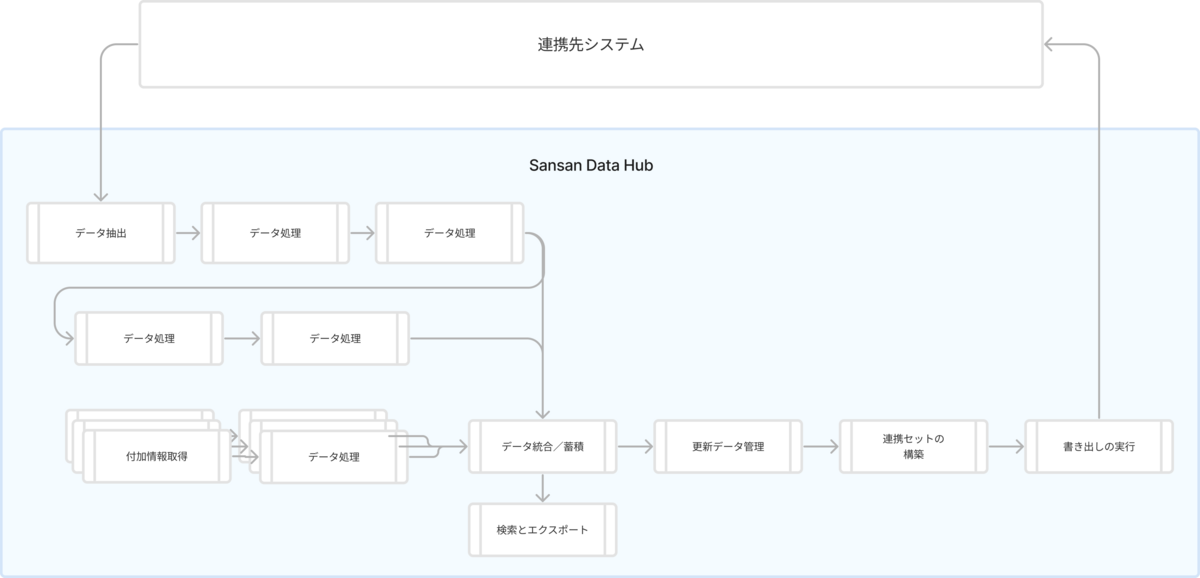Select the Sansan Data Hub title text

tap(591, 165)
